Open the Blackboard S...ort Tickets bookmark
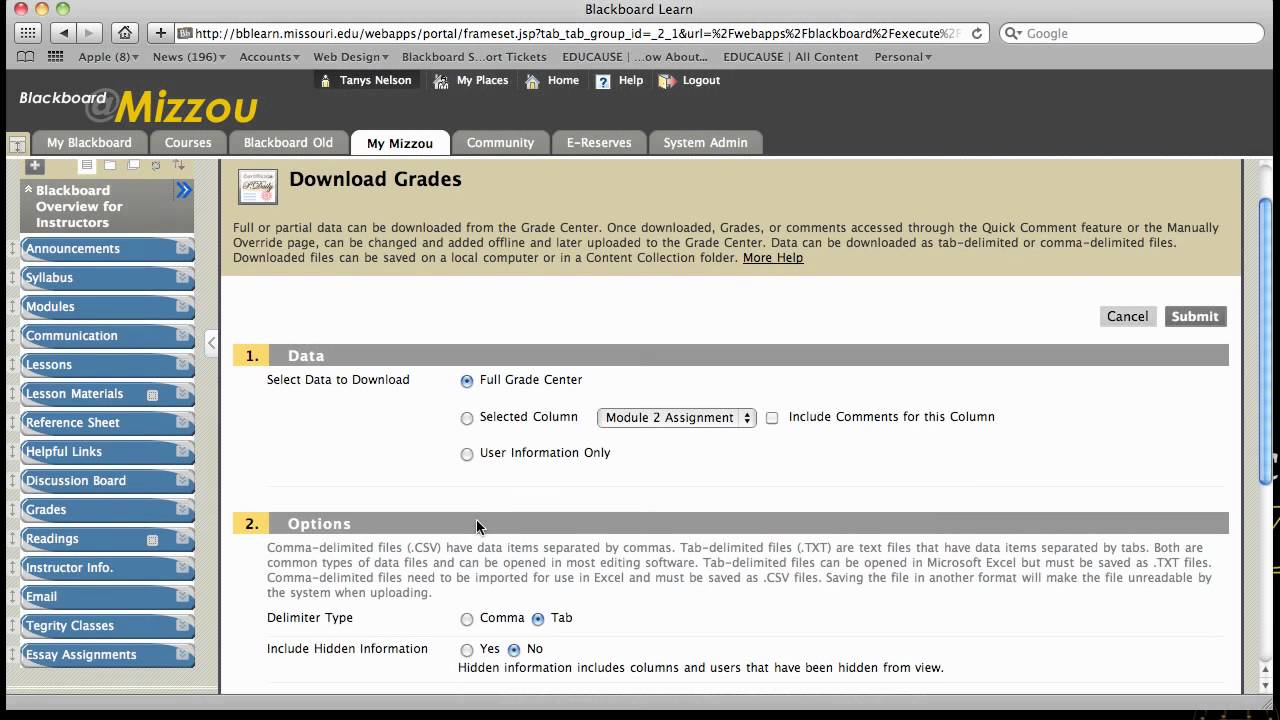This screenshot has height=720, width=1280. click(474, 57)
